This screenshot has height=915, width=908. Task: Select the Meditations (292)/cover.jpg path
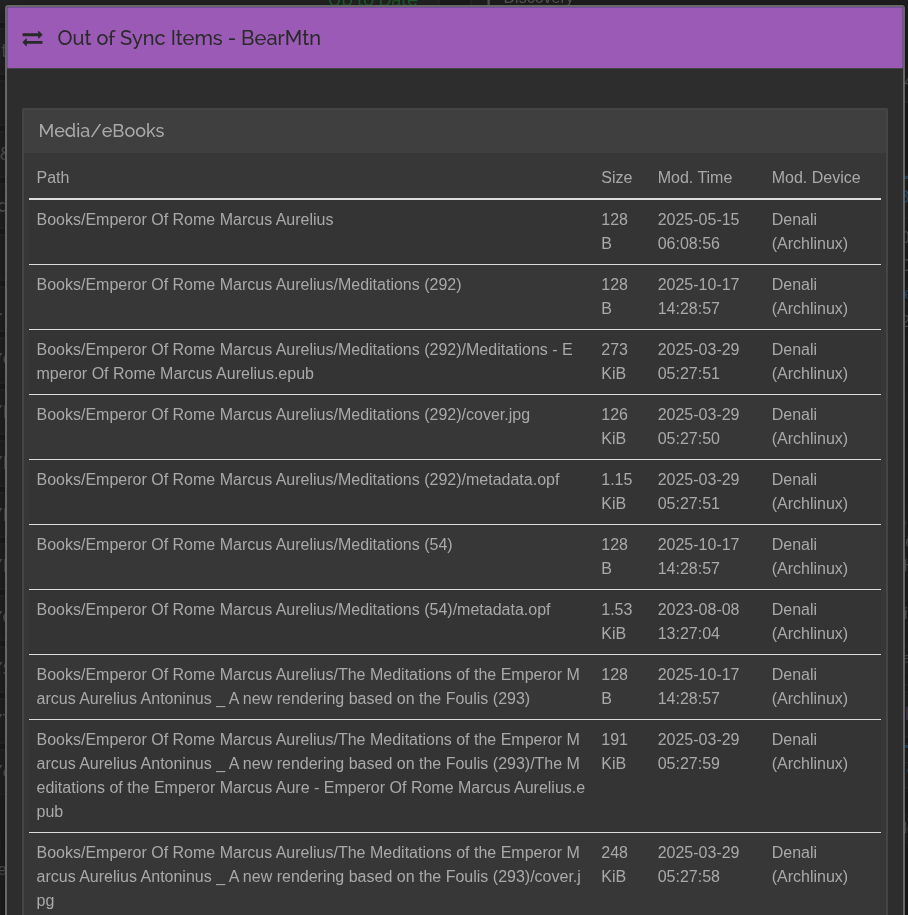[283, 415]
